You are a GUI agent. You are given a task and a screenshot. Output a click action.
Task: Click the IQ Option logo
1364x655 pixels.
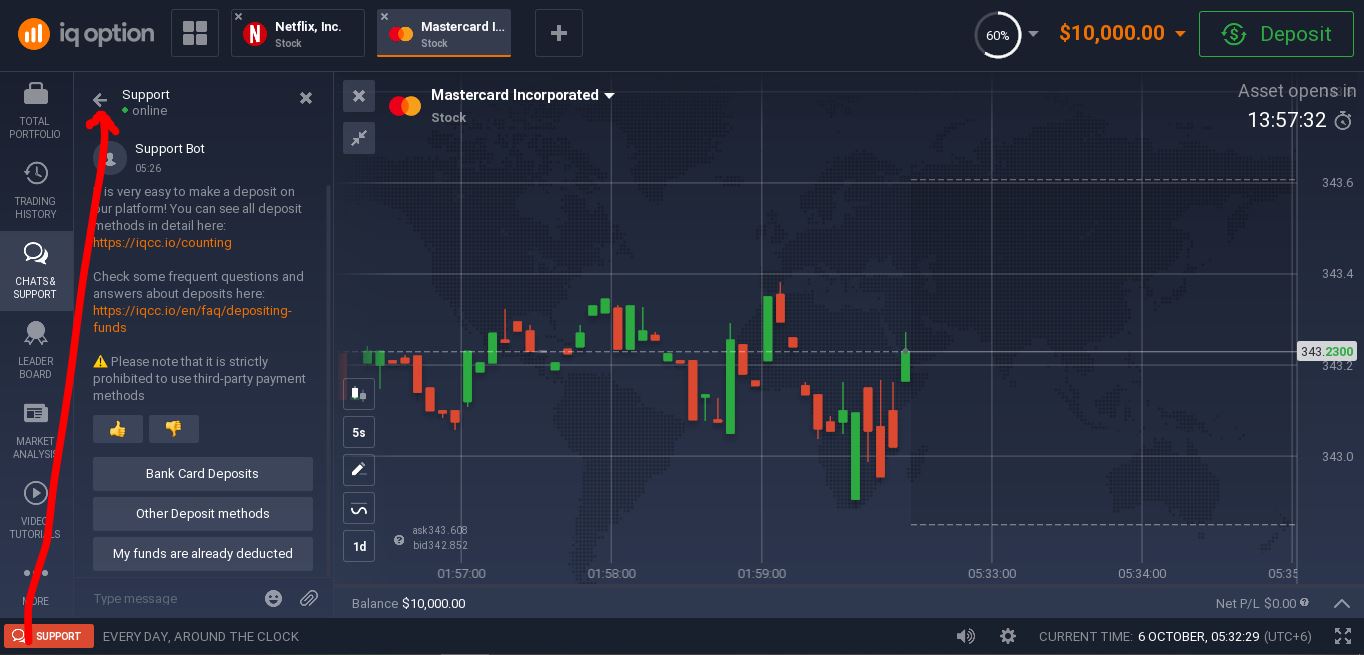pos(86,34)
